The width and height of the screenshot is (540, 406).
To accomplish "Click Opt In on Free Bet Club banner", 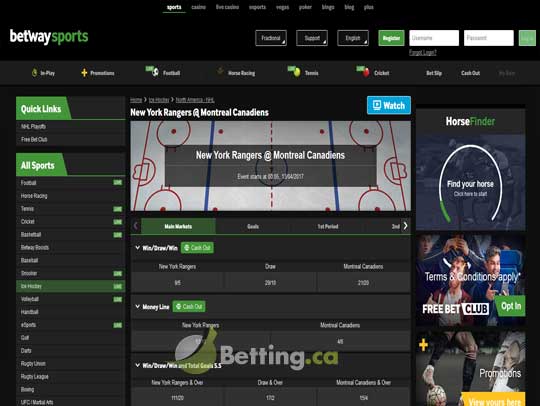I will (511, 305).
